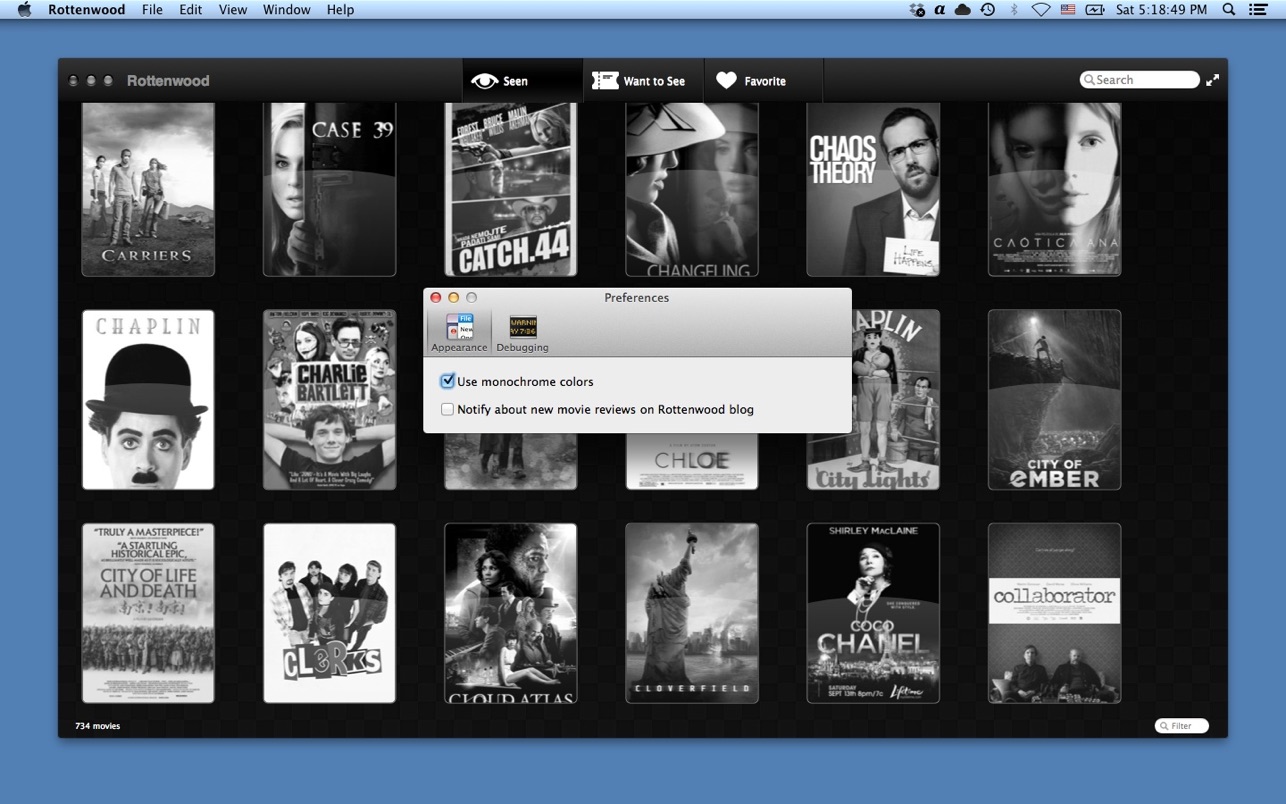Switch to the Seen tab
This screenshot has height=804, width=1286.
(501, 81)
